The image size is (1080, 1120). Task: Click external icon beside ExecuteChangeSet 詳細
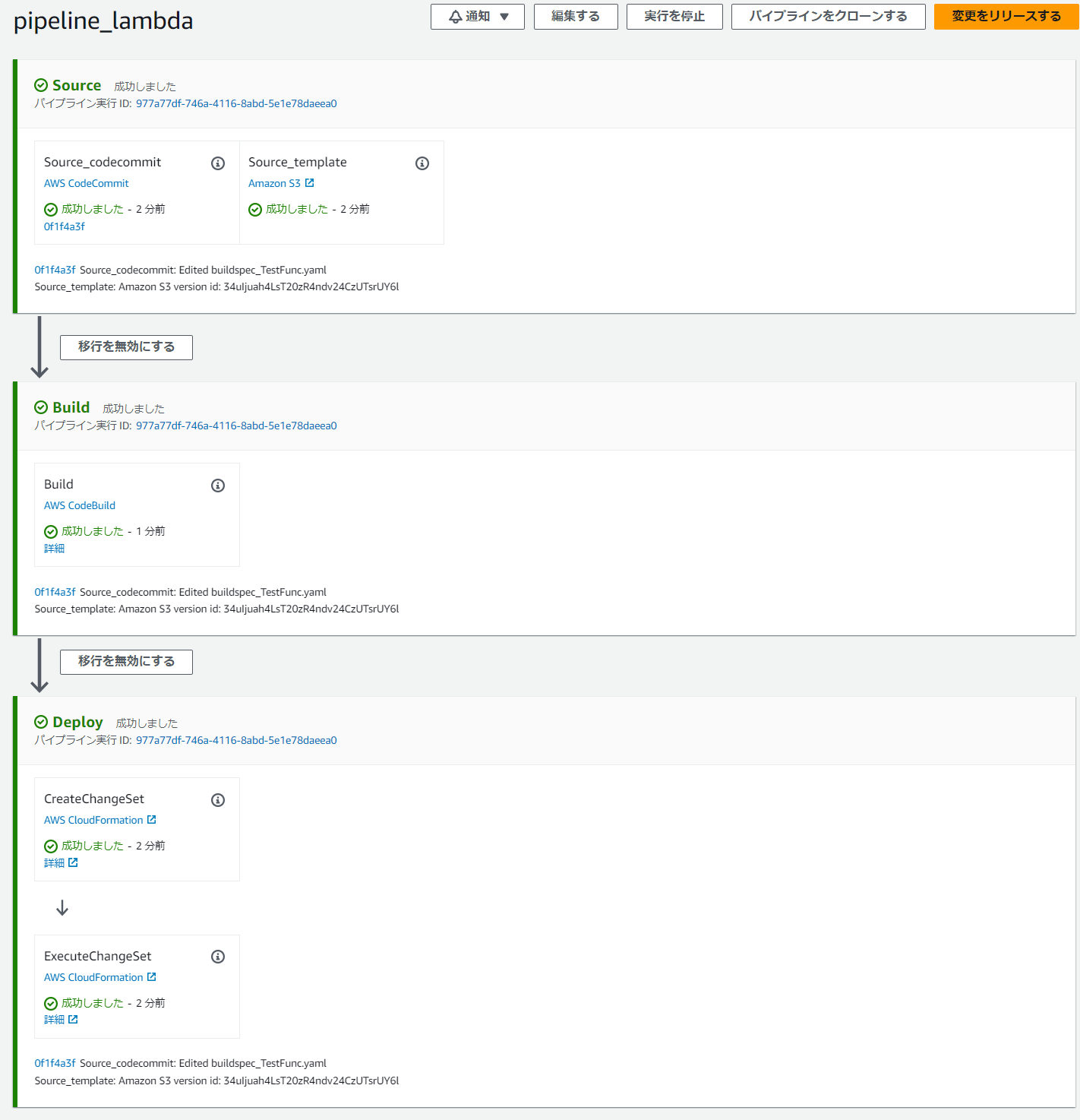[73, 1019]
